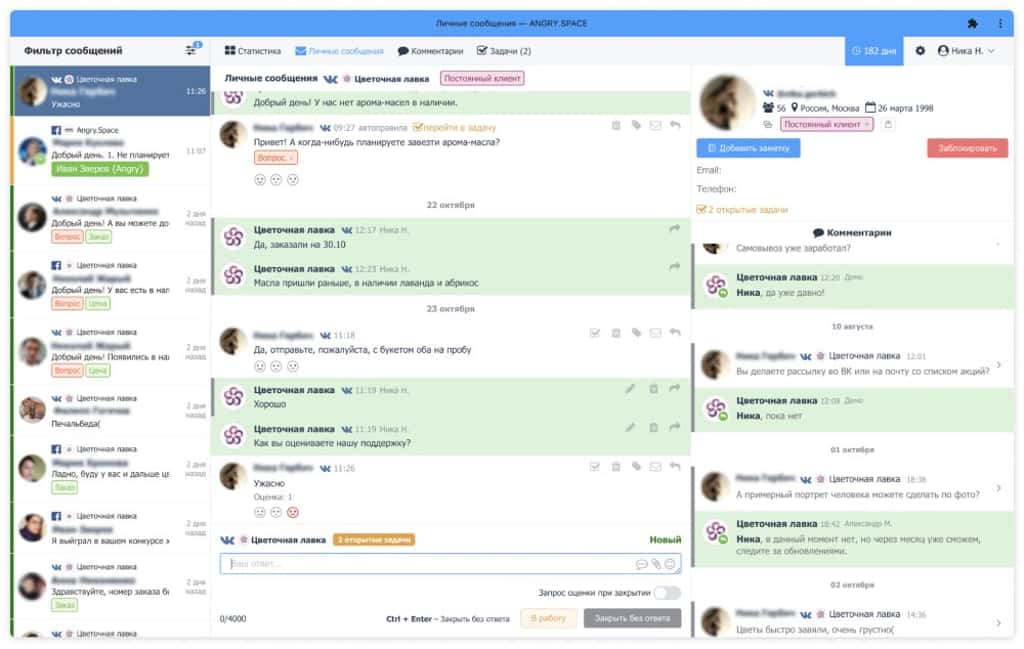
Task: Click the "В работу" button
Action: pyautogui.click(x=548, y=618)
